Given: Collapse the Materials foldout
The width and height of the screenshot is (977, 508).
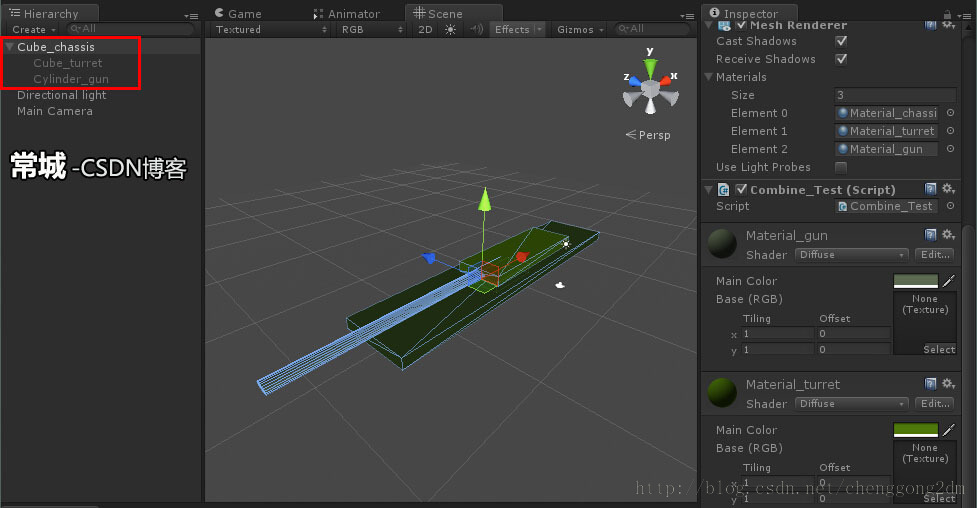Looking at the screenshot, I should (708, 77).
